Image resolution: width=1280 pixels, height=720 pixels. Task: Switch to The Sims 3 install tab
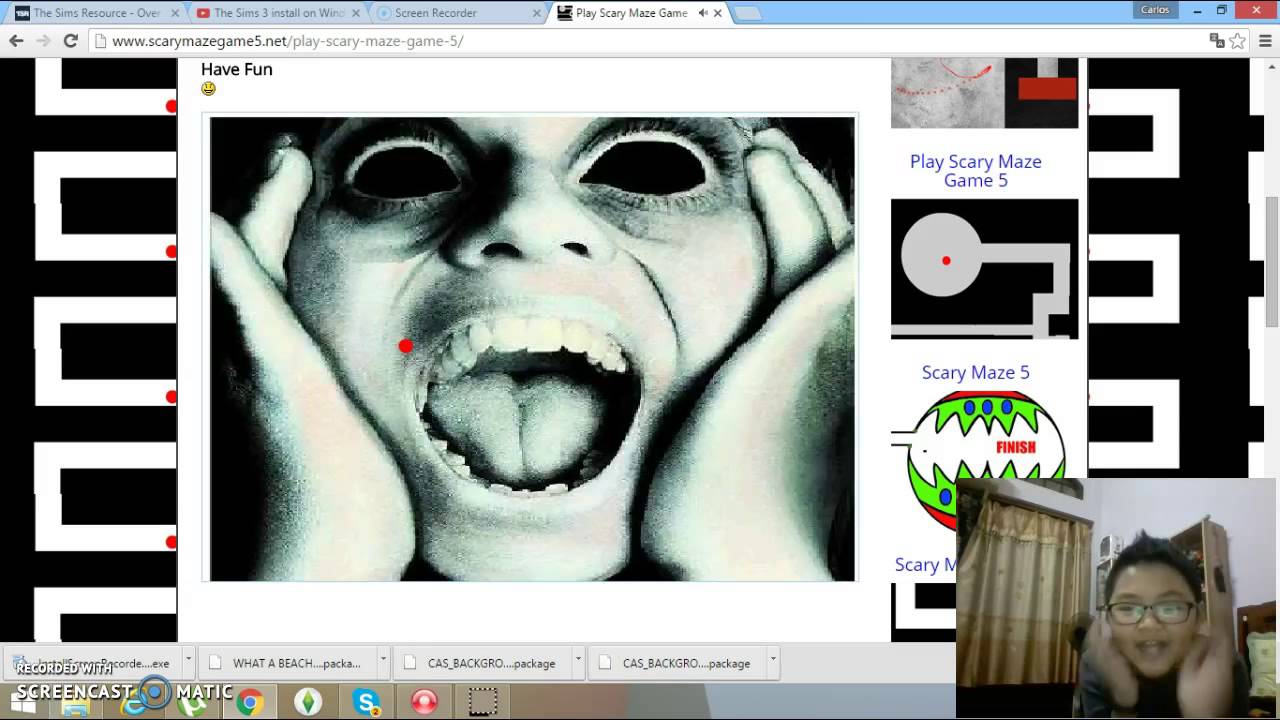[x=278, y=13]
